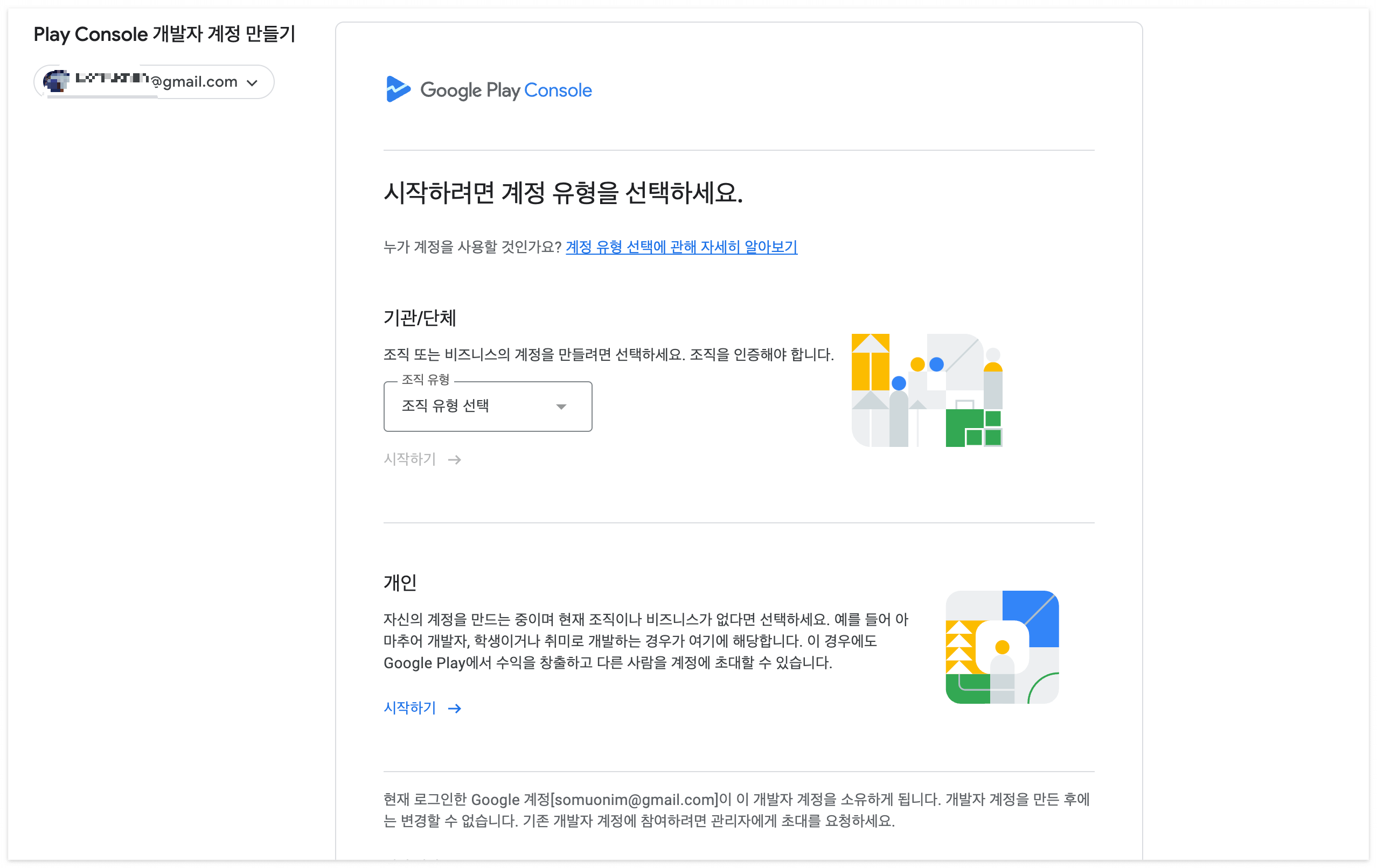The image size is (1377, 868).
Task: Open the 조직 유형 선택 dropdown
Action: 487,407
